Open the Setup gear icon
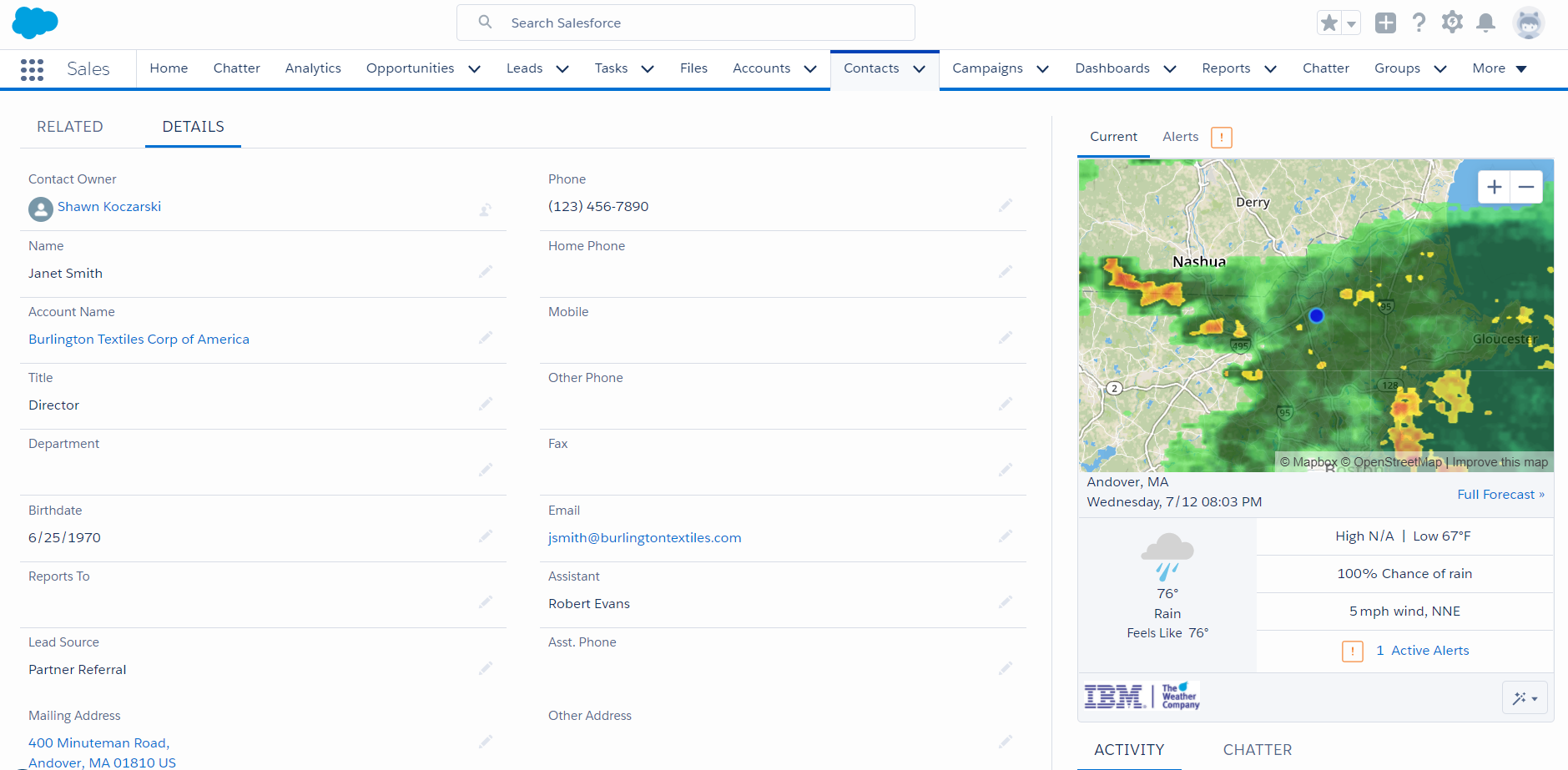This screenshot has height=770, width=1568. tap(1452, 23)
